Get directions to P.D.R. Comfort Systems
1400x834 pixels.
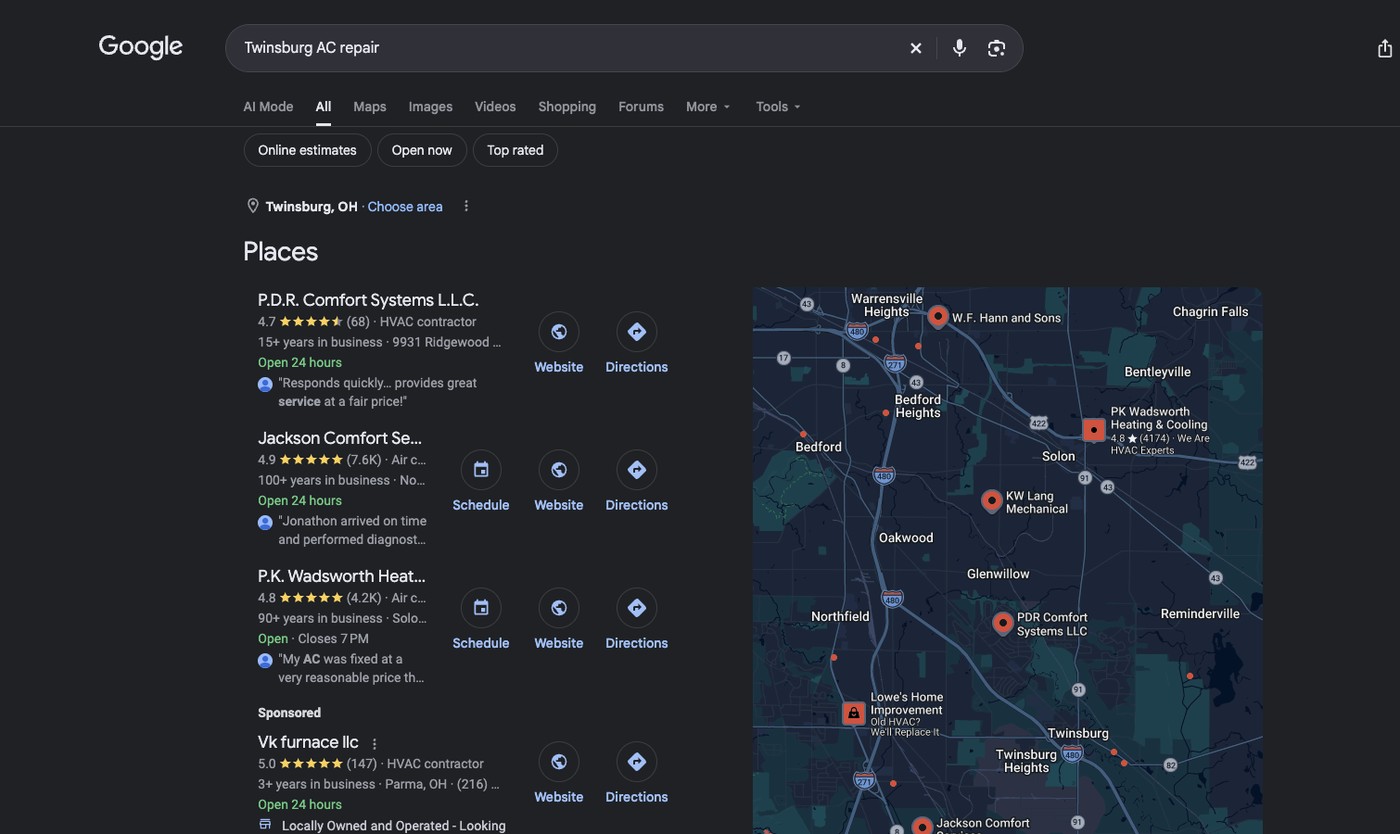(x=637, y=332)
